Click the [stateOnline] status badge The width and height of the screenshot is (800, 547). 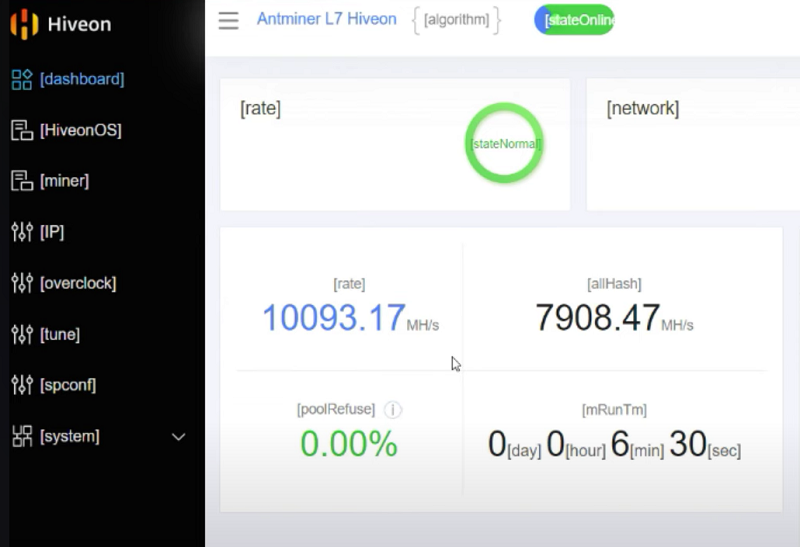pos(574,20)
